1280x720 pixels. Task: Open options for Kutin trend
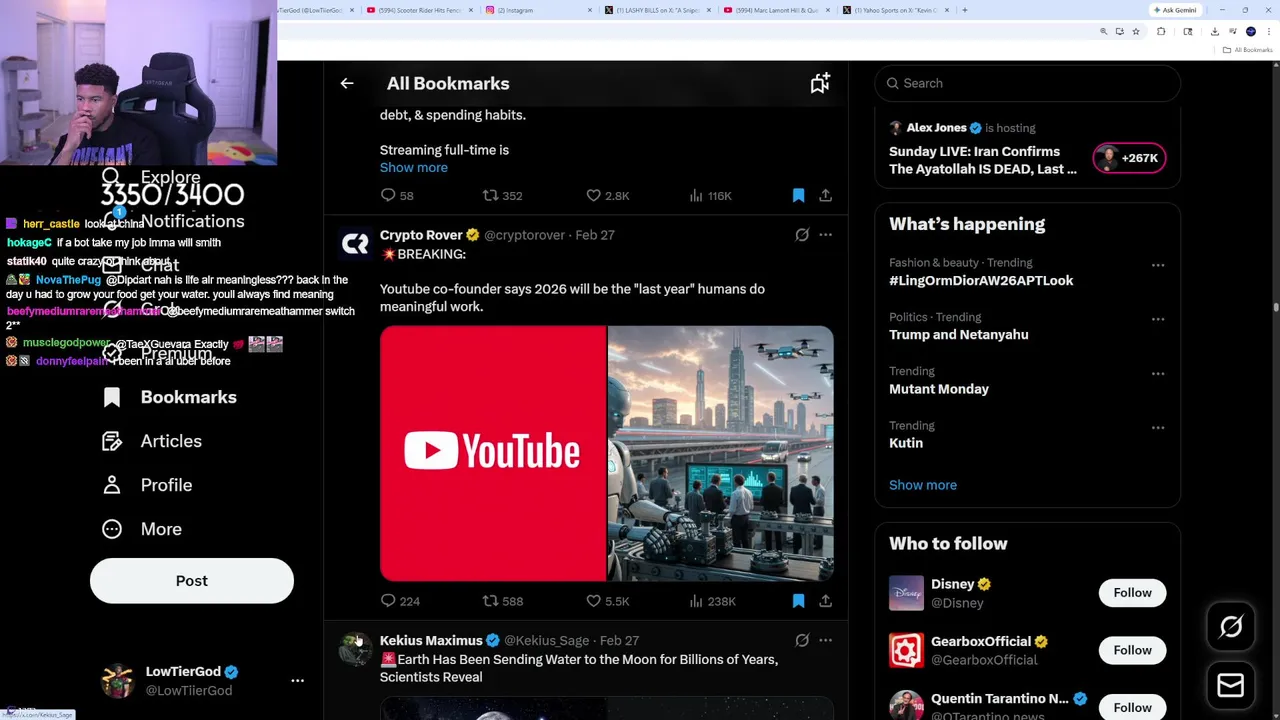coord(1158,427)
